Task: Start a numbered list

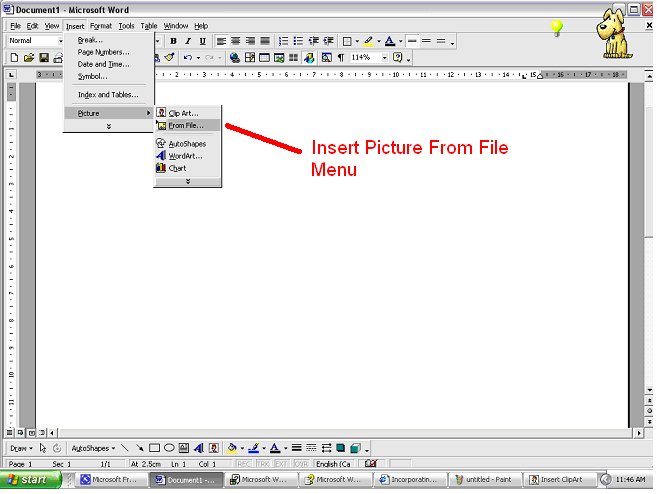Action: (284, 41)
